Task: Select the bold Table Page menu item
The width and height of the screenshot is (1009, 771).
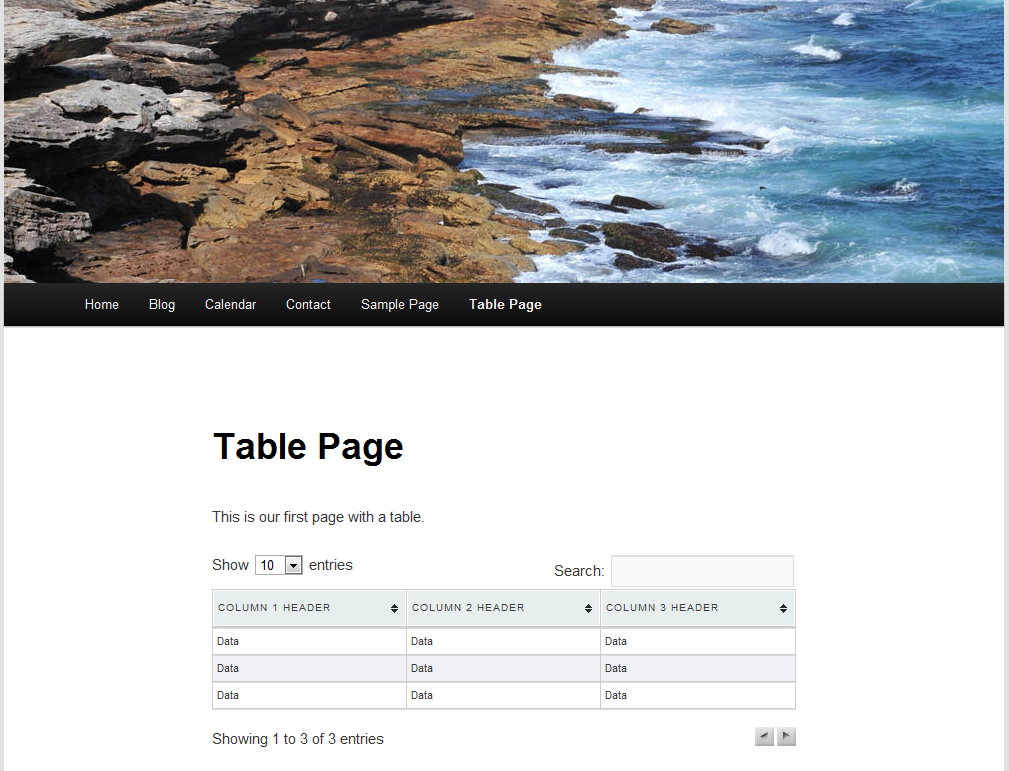Action: pyautogui.click(x=505, y=305)
